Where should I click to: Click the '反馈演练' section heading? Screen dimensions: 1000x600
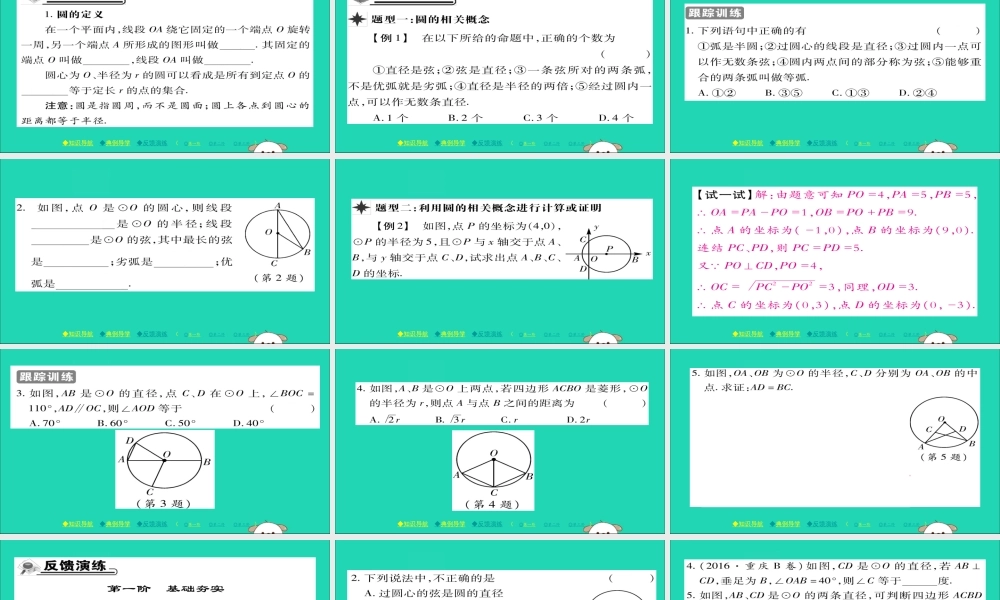(74, 566)
